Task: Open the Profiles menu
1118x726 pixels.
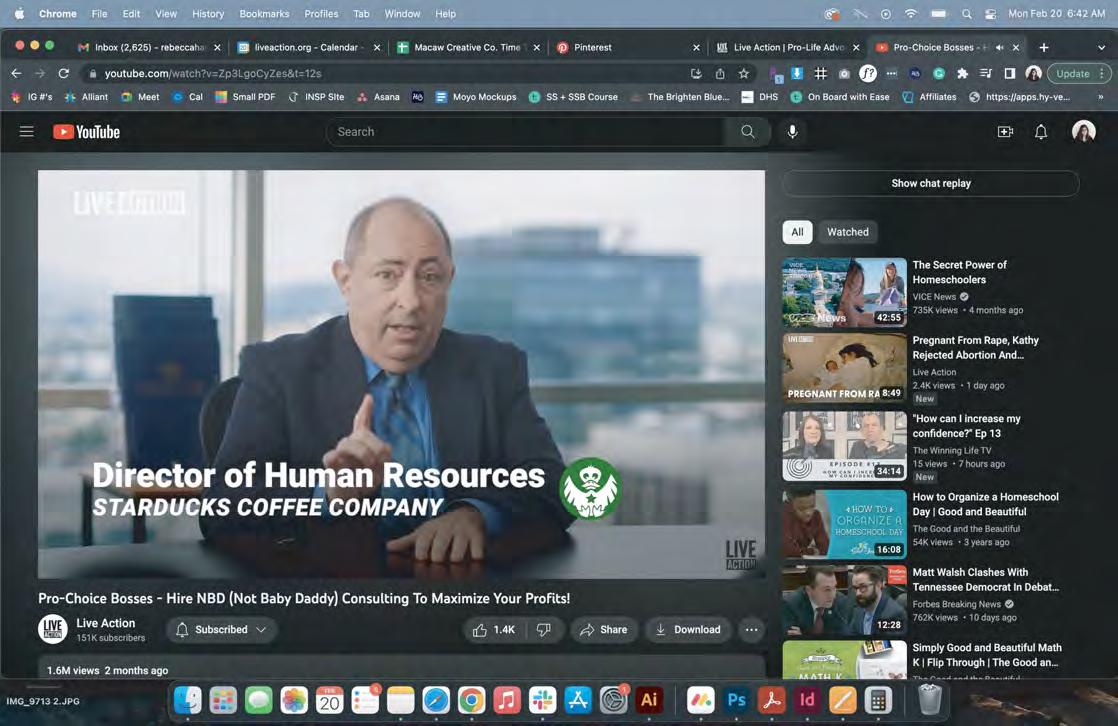Action: (321, 14)
